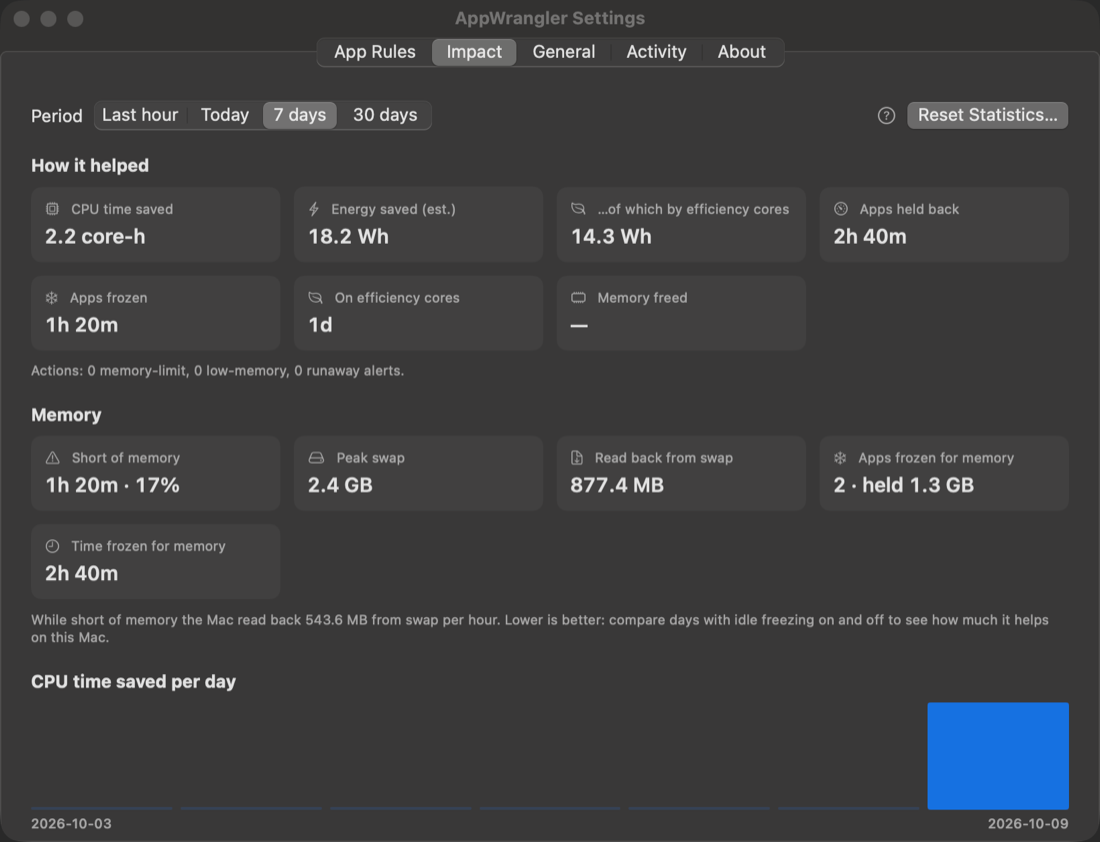Click the 2h 40m value under Apps held back
The height and width of the screenshot is (842, 1100).
(x=870, y=236)
